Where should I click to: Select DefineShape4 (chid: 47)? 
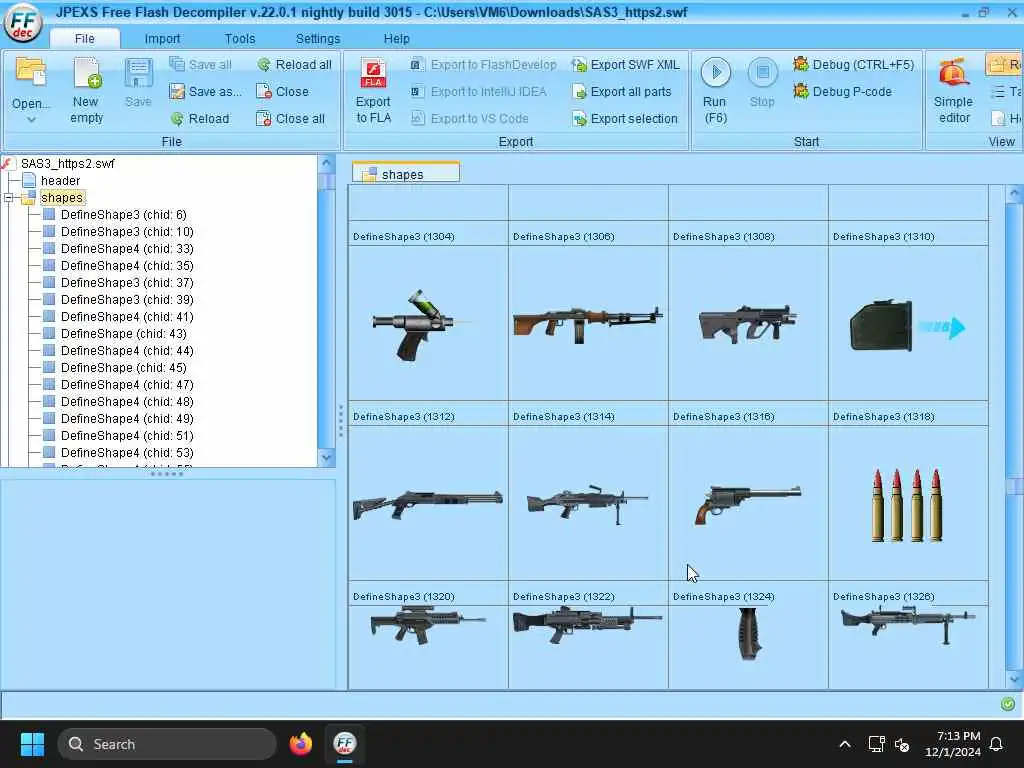coord(127,384)
